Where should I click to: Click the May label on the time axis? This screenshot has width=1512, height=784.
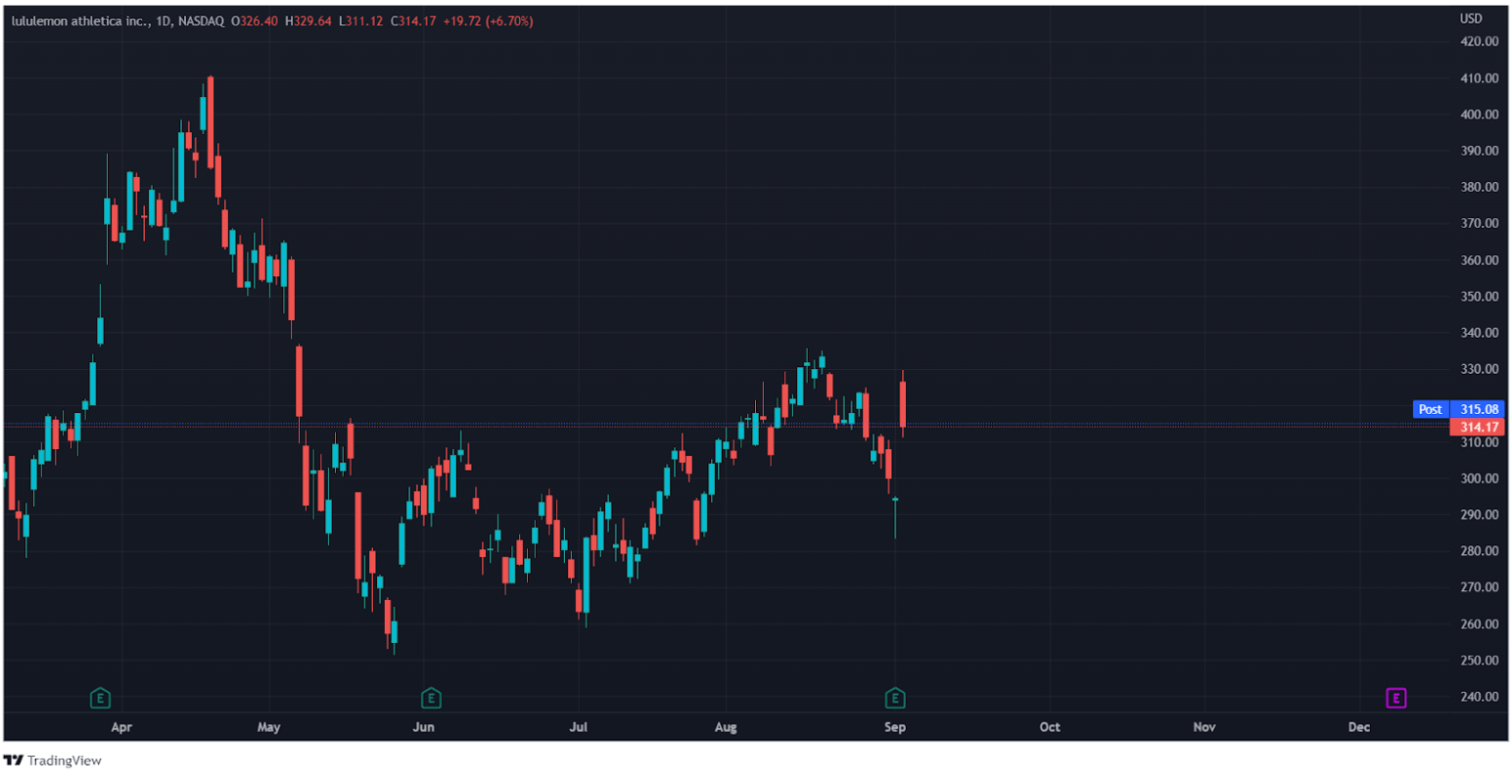[268, 727]
